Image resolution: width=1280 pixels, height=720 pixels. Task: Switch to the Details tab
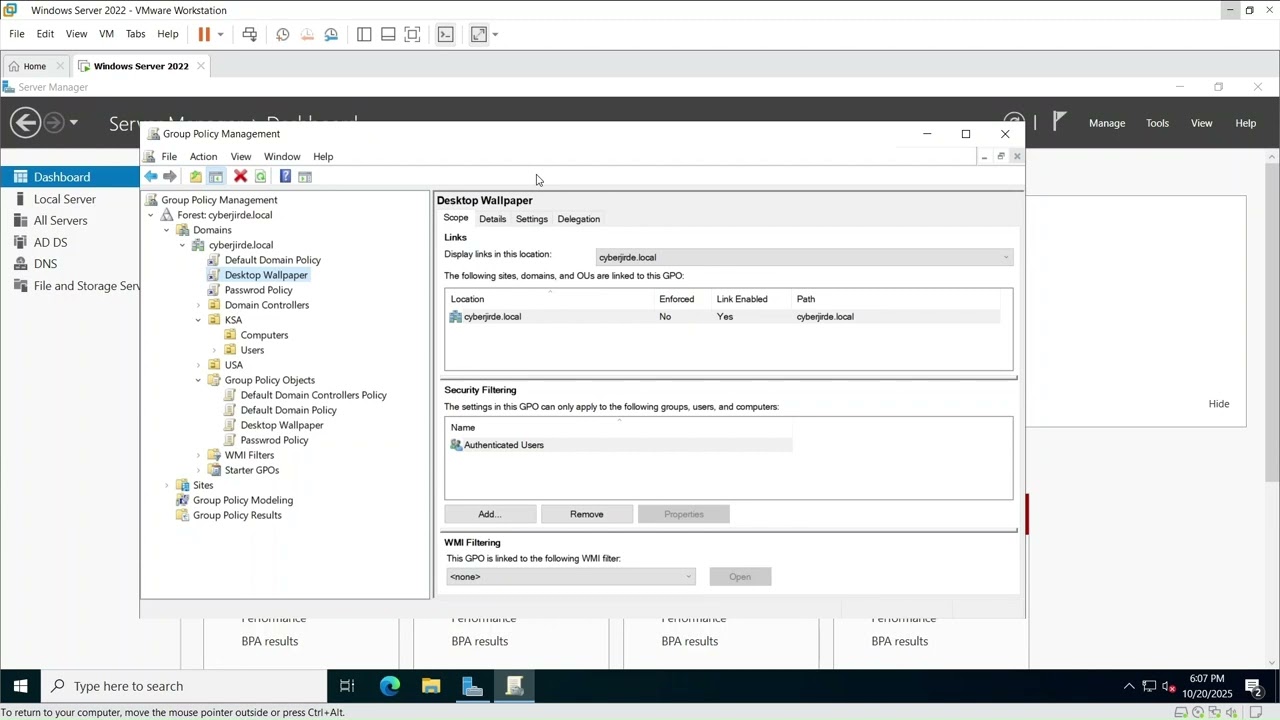(x=492, y=219)
